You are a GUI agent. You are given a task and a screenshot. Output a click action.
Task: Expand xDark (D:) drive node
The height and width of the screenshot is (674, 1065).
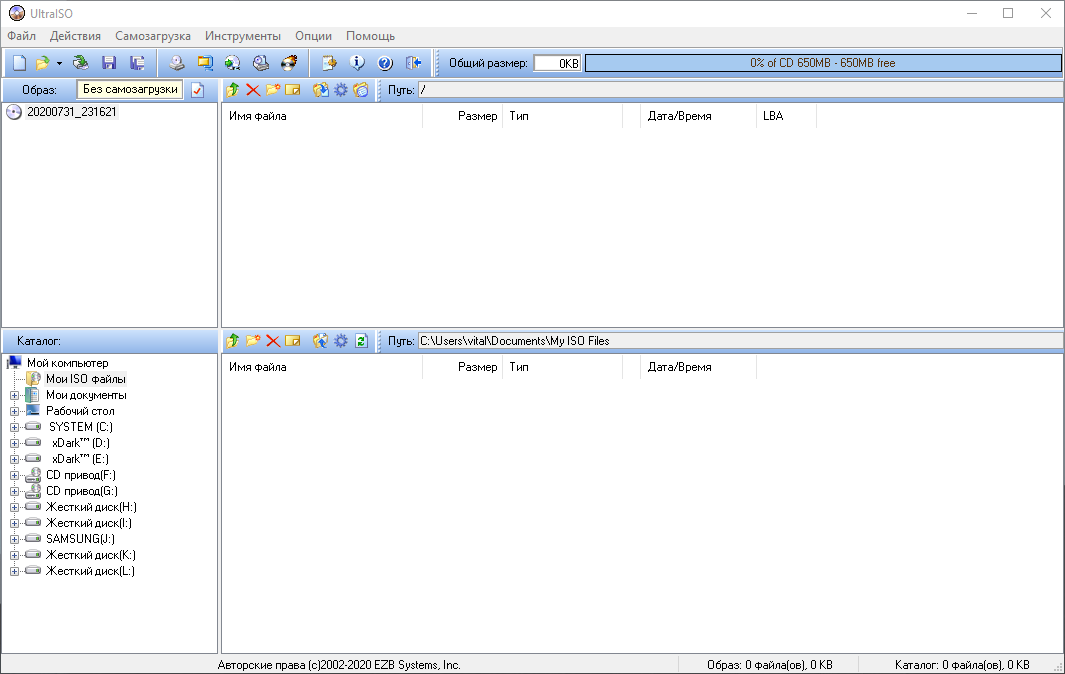click(x=14, y=443)
